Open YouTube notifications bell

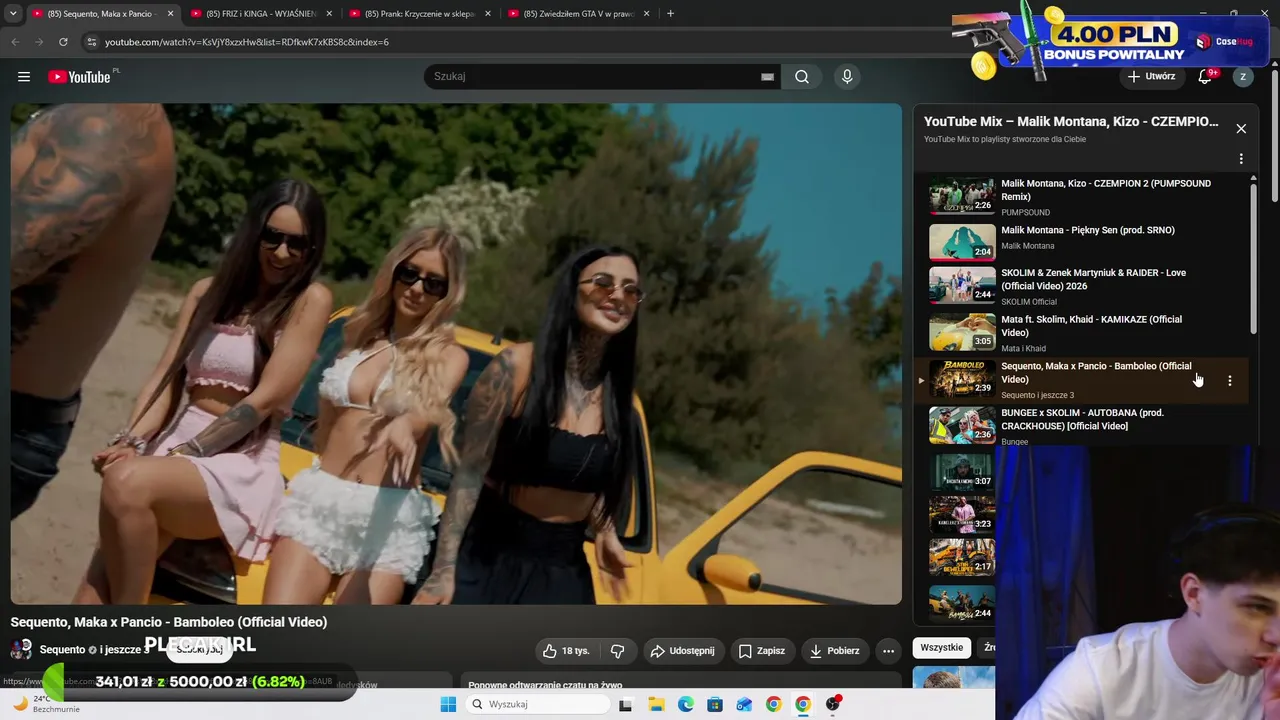[x=1205, y=77]
